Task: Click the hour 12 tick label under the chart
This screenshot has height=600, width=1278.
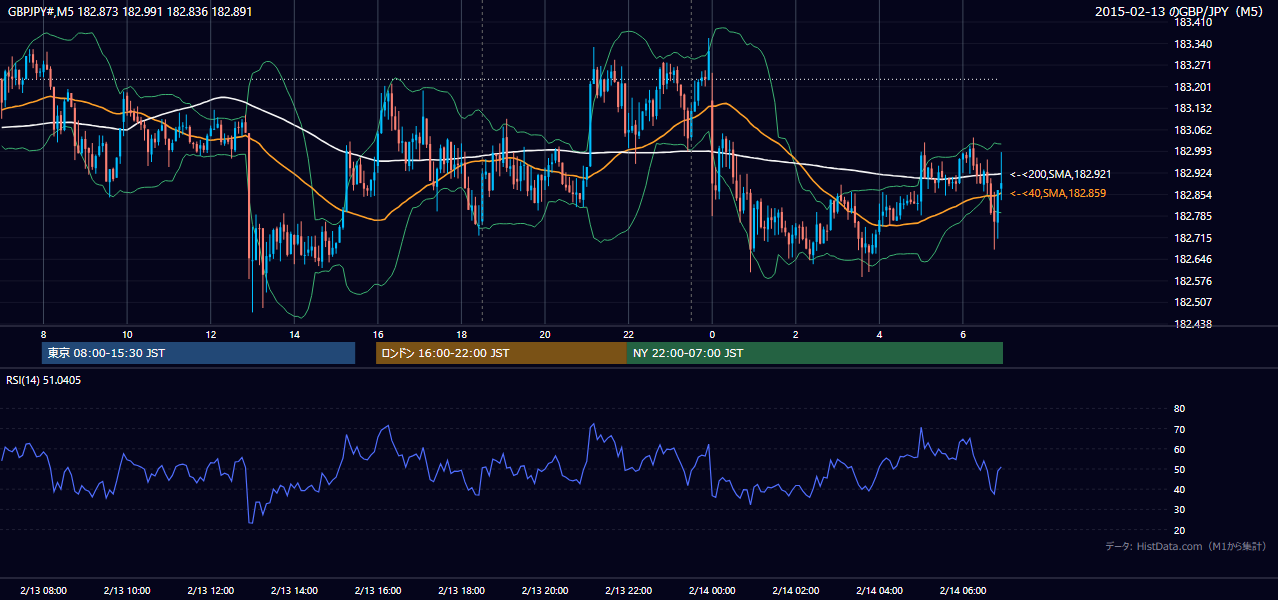Action: tap(211, 334)
